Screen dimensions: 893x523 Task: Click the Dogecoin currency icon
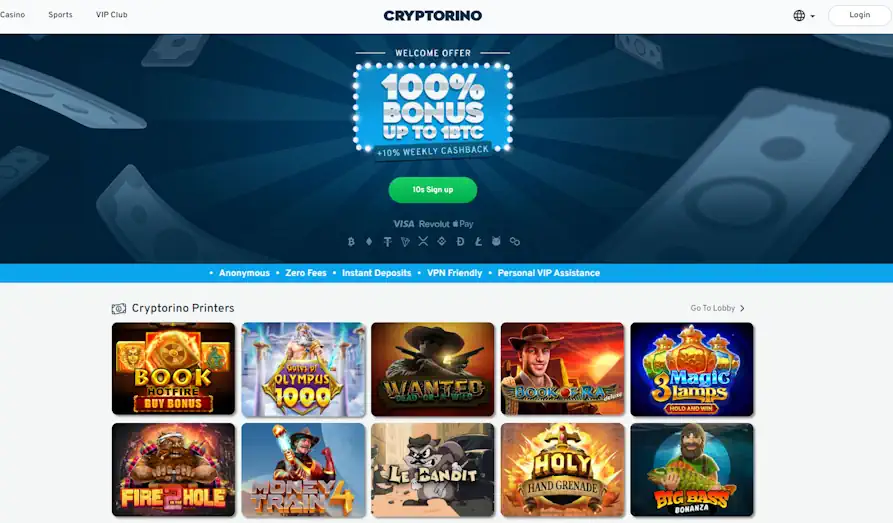pos(460,242)
